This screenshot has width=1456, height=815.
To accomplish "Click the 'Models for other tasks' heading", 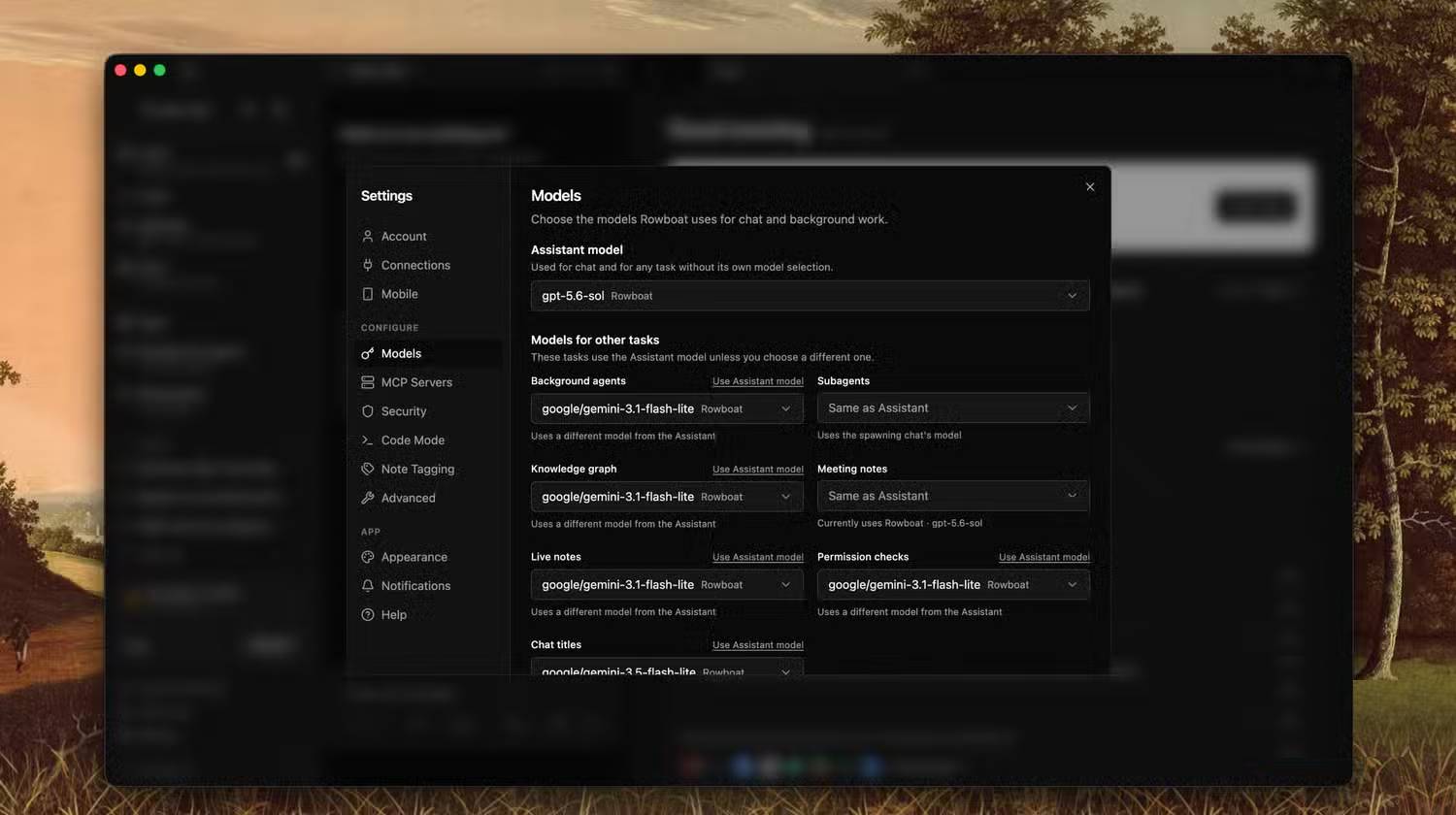I will pos(595,341).
